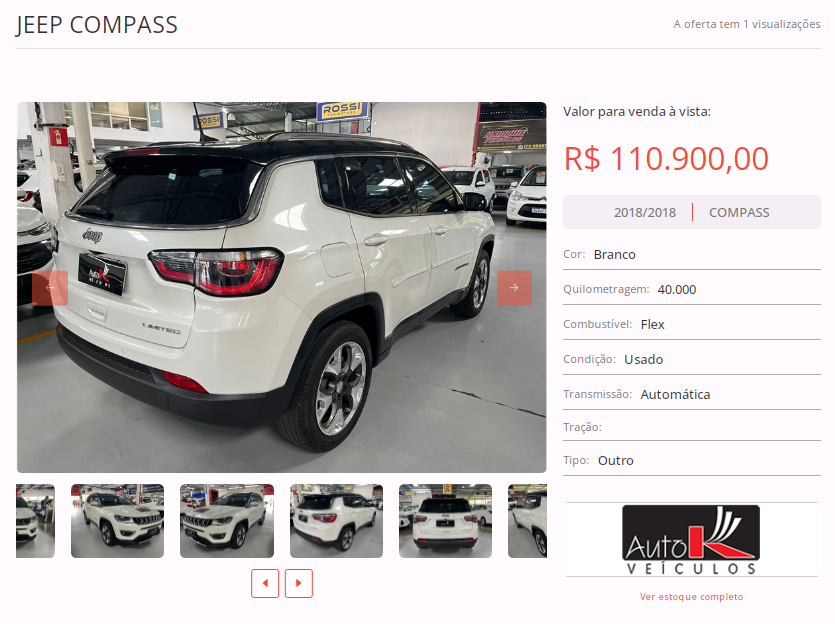The image size is (835, 624).
Task: Click the 2018/2018 year label
Action: point(645,212)
